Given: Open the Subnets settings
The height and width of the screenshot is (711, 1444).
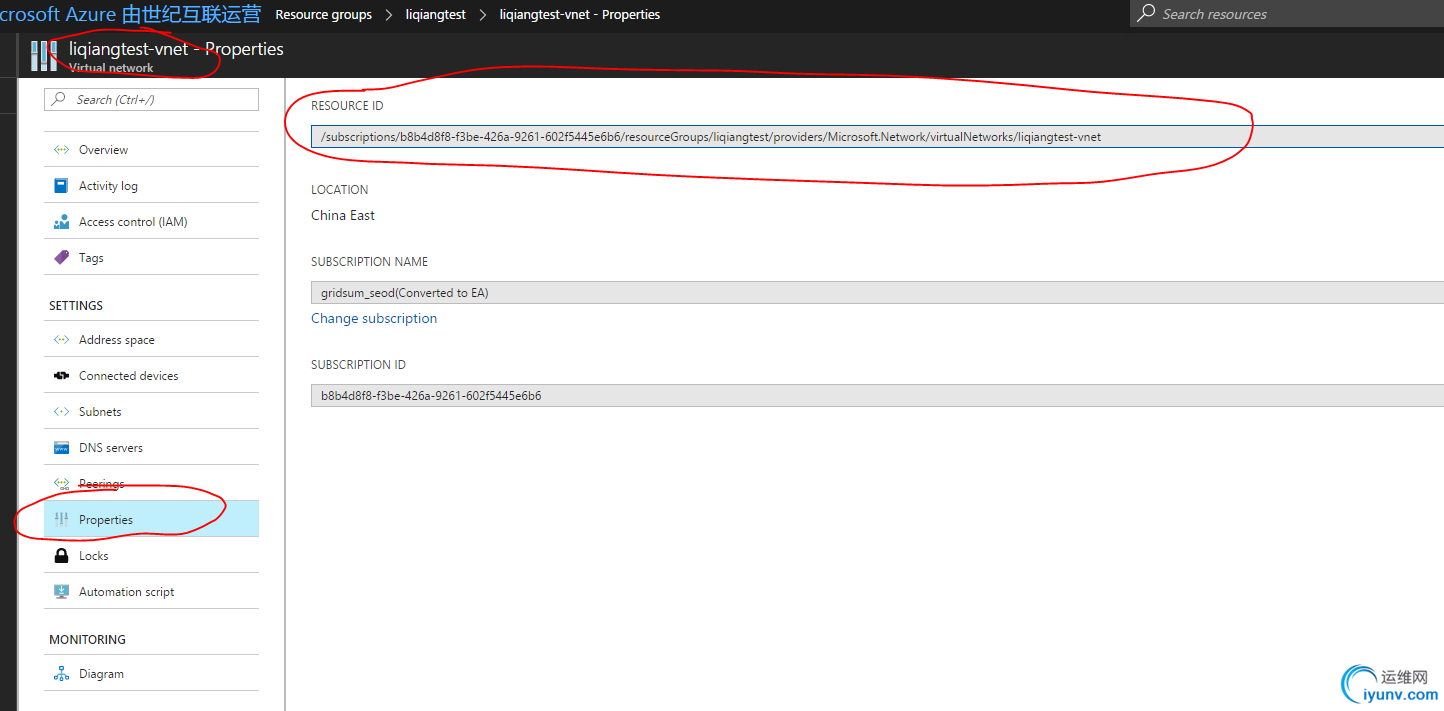Looking at the screenshot, I should click(x=151, y=412).
